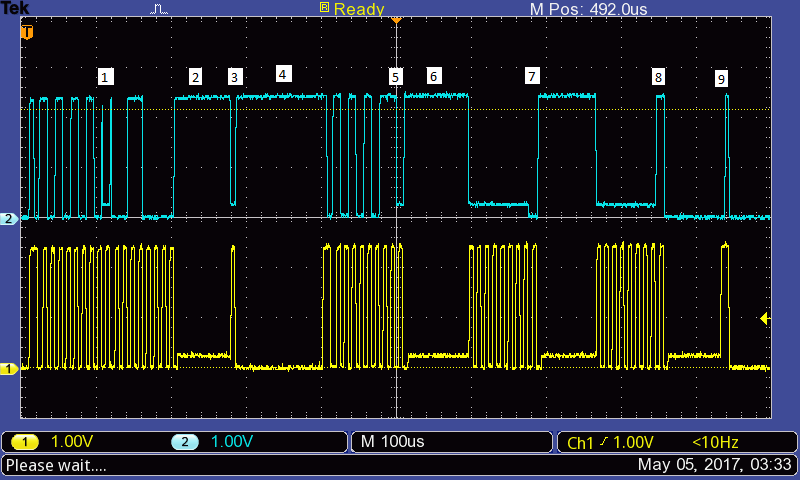The image size is (800, 480).
Task: Click the 'Ready' status text
Action: click(x=359, y=9)
